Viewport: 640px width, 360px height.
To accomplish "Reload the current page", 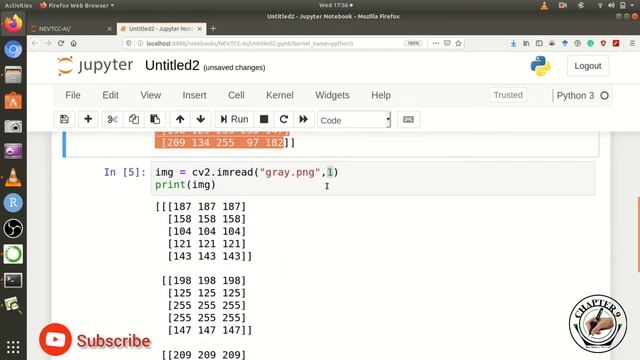I will pos(61,43).
